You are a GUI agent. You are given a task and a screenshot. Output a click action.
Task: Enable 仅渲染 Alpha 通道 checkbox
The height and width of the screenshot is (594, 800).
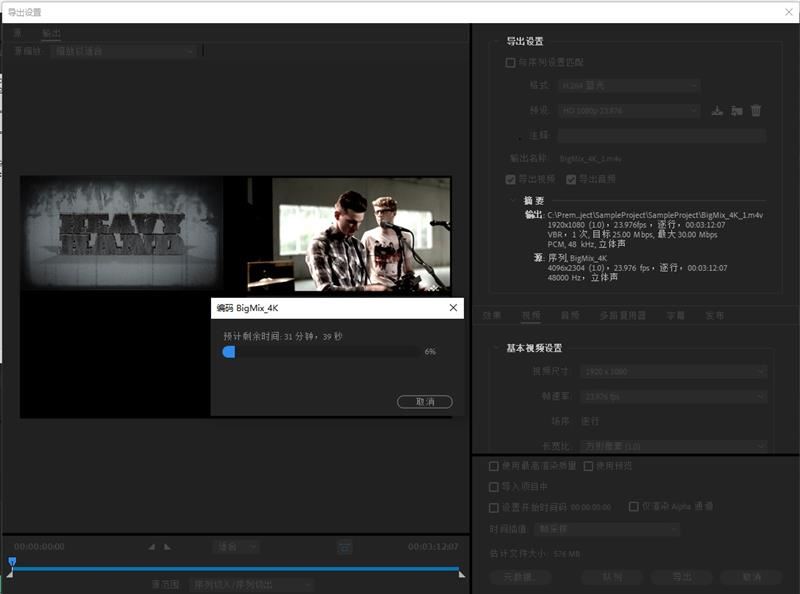[x=634, y=506]
